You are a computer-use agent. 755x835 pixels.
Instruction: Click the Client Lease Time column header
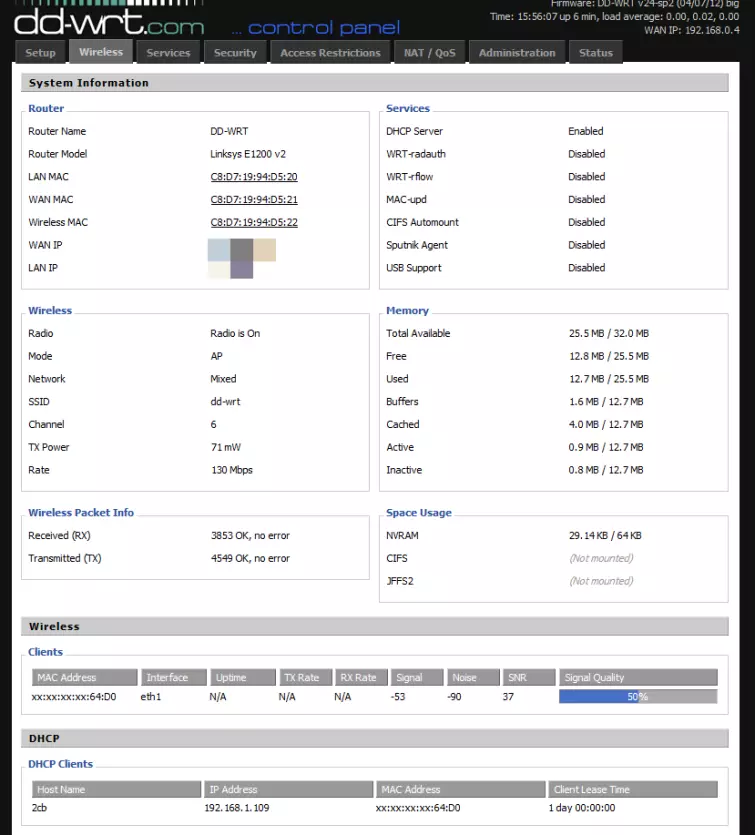(x=632, y=789)
